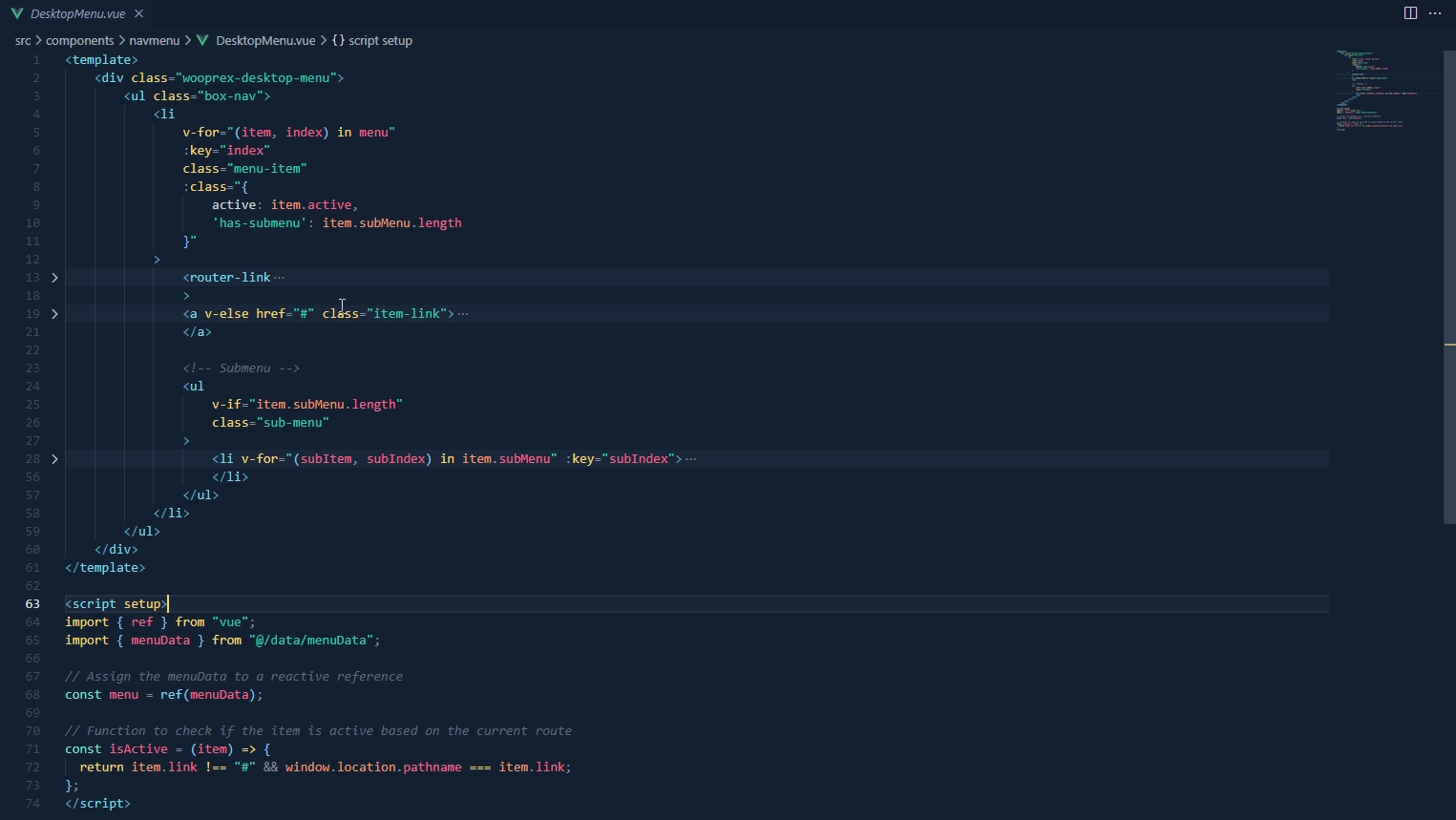Click the folded ellipsis after router-link
The width and height of the screenshot is (1456, 820).
[279, 278]
